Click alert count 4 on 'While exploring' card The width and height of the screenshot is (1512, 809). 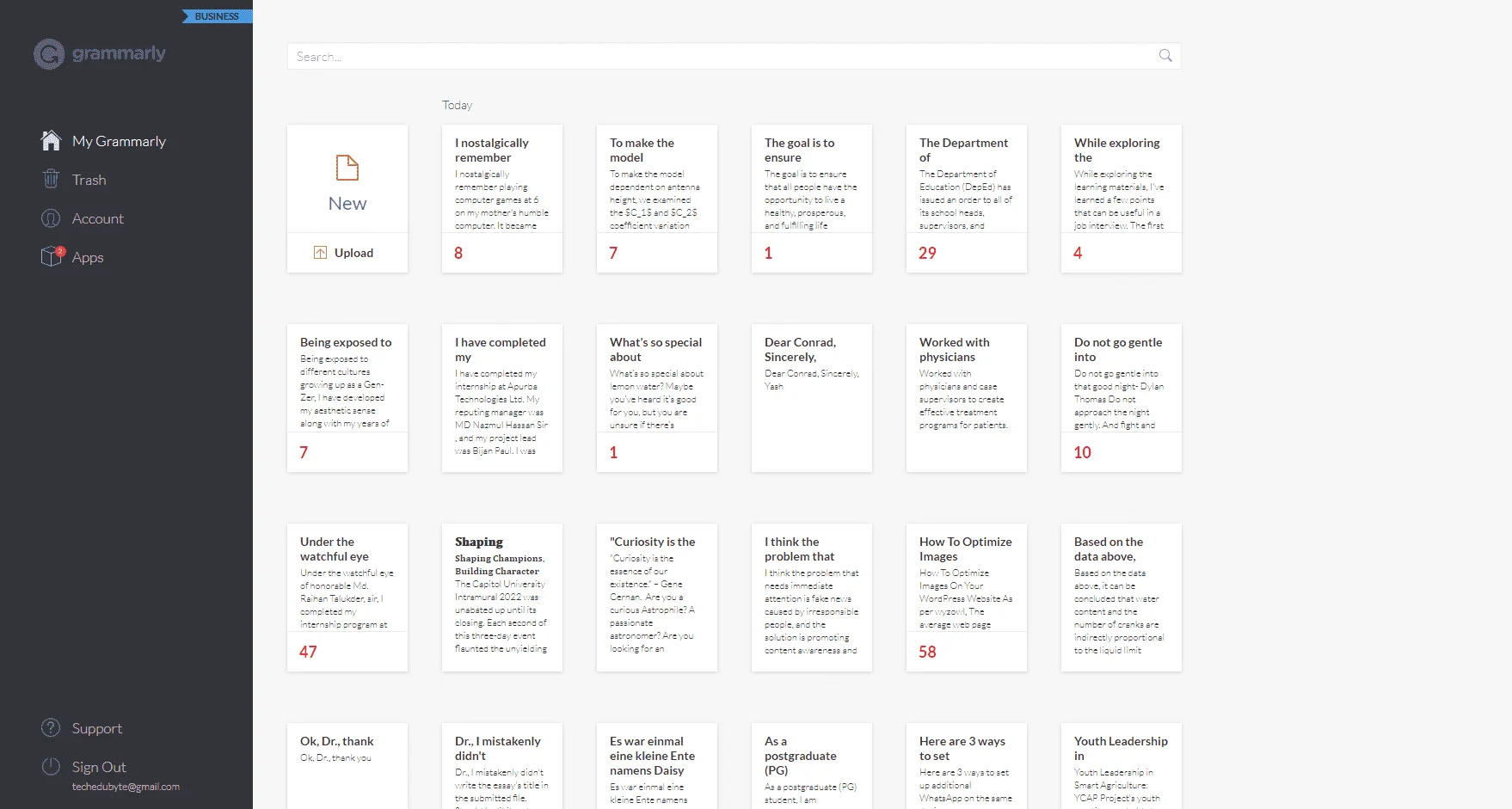click(1078, 253)
